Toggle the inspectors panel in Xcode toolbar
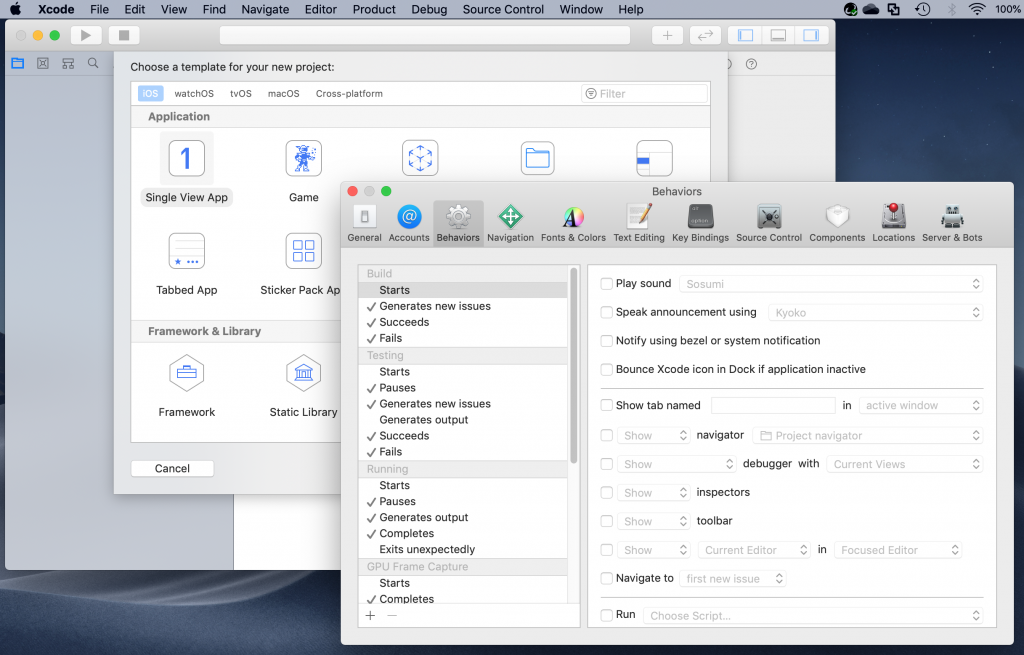 pyautogui.click(x=811, y=35)
